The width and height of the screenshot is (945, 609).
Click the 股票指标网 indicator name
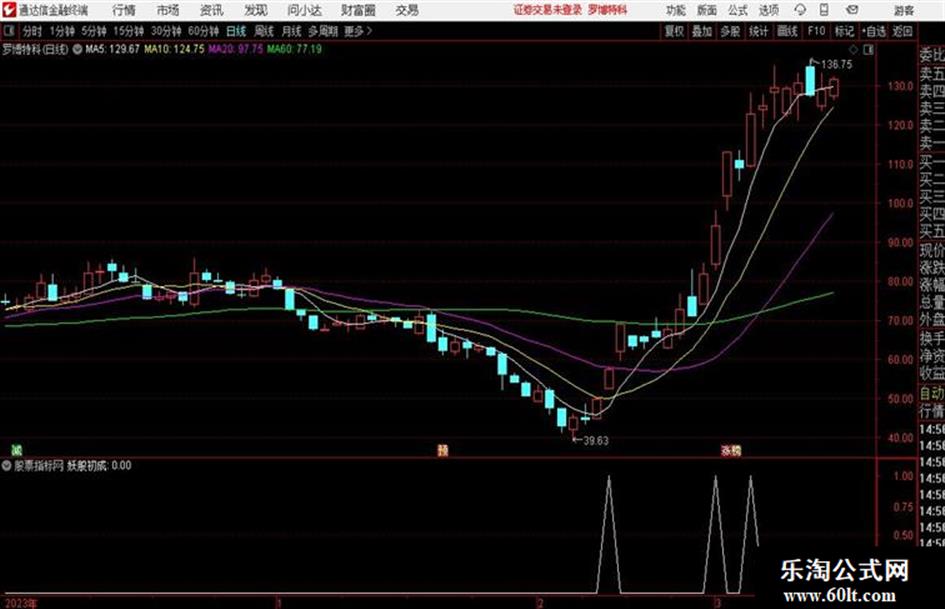tap(39, 465)
